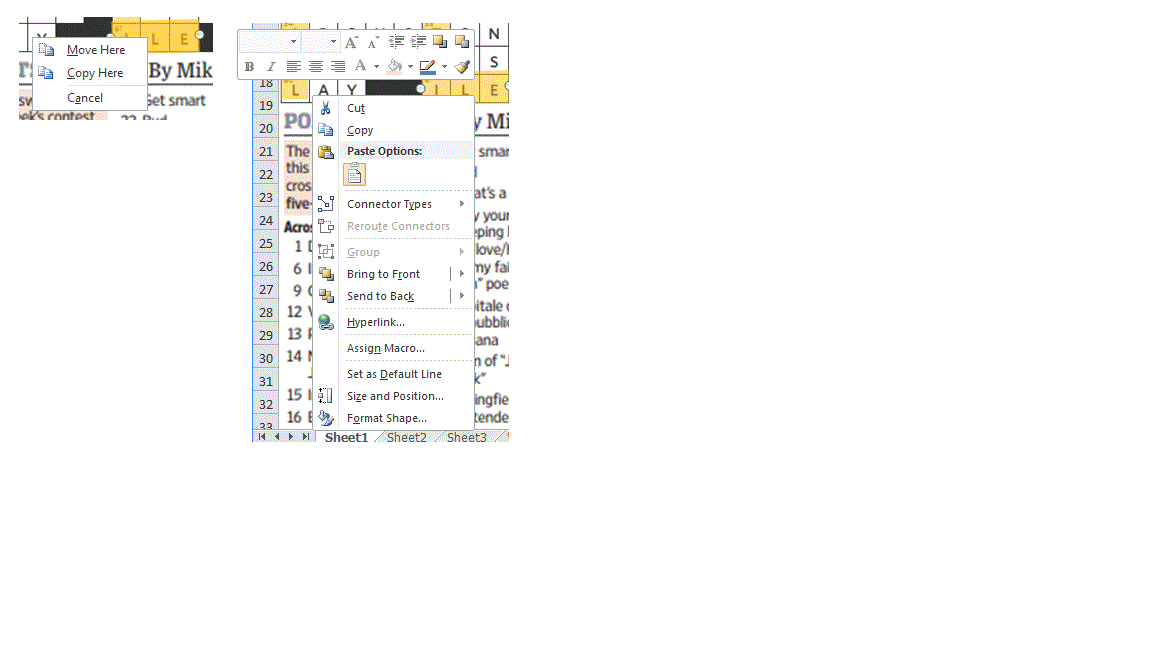The width and height of the screenshot is (1152, 648).
Task: Click the Group icon in context menu
Action: click(x=325, y=252)
